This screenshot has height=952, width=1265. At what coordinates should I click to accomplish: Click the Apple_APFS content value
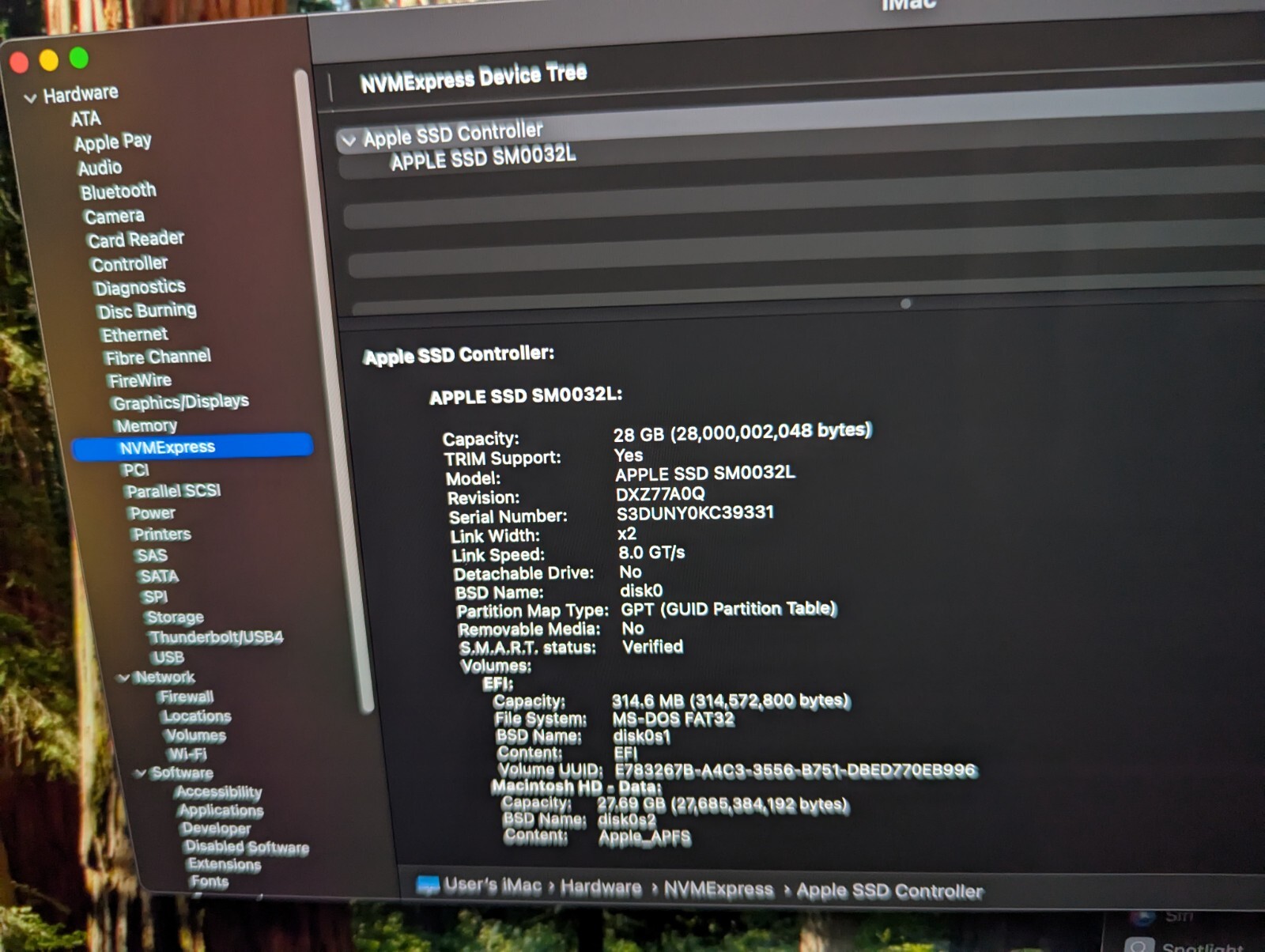pos(644,838)
